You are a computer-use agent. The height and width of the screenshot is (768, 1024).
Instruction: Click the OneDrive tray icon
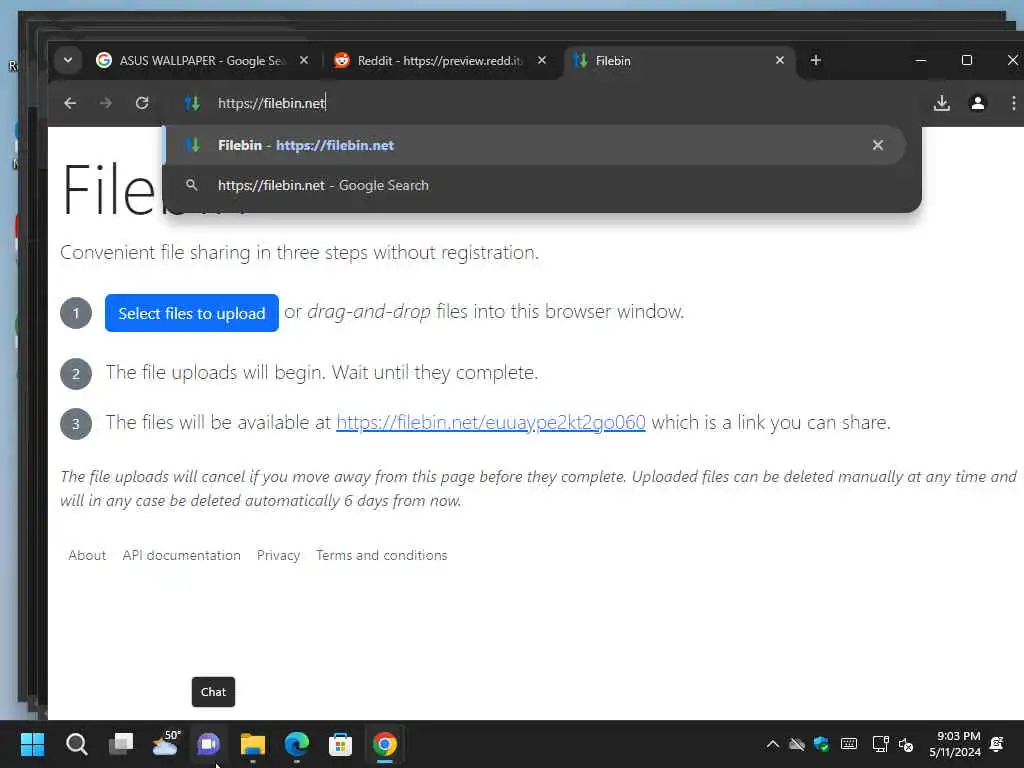coord(797,744)
